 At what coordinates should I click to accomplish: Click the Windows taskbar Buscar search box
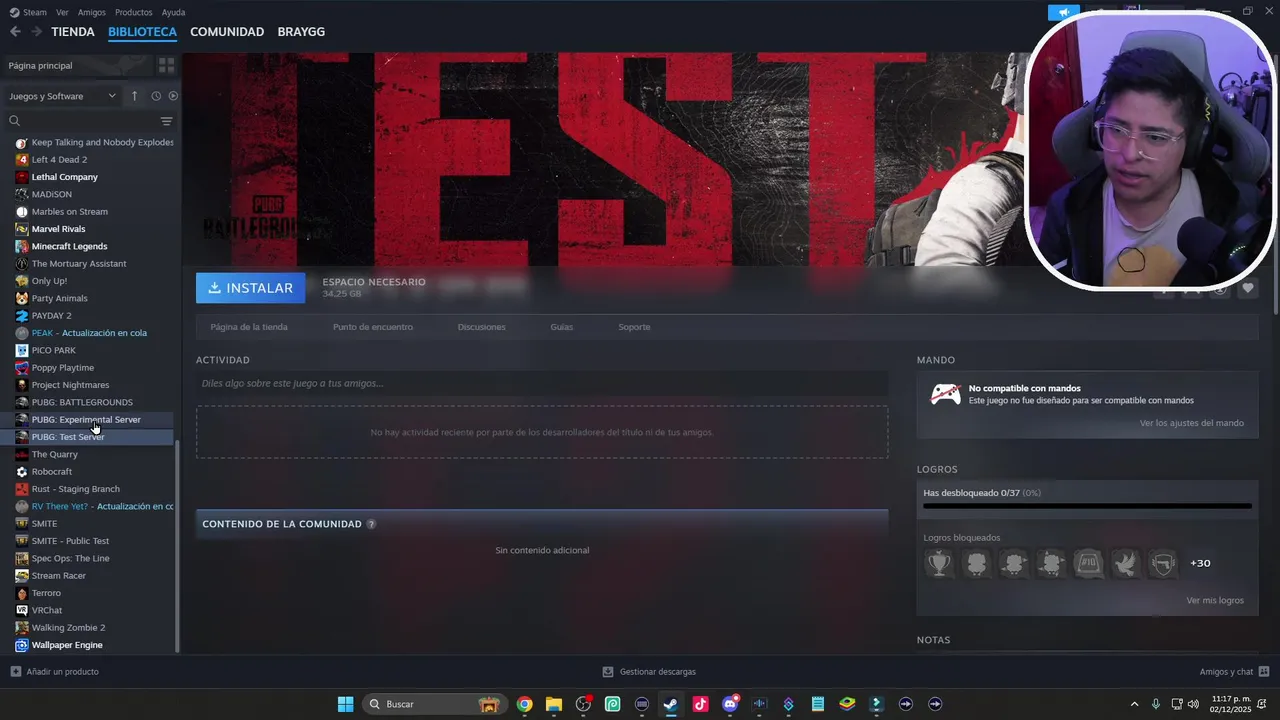[433, 704]
